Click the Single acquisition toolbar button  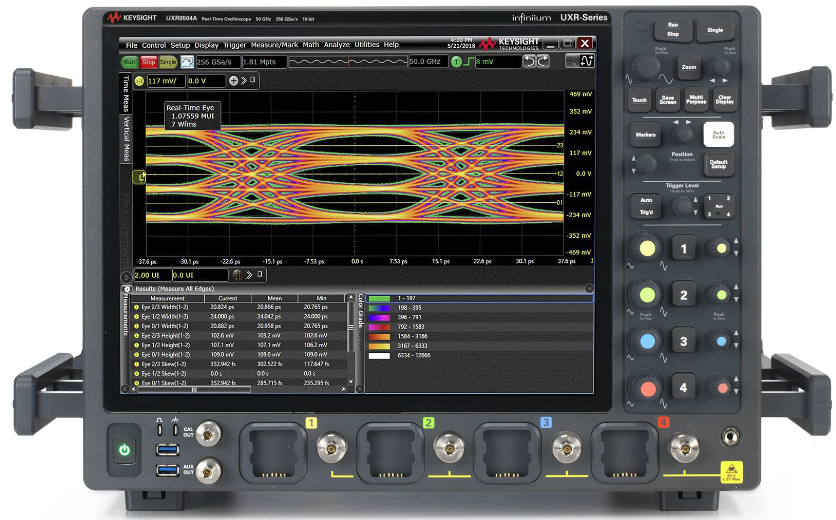click(170, 62)
